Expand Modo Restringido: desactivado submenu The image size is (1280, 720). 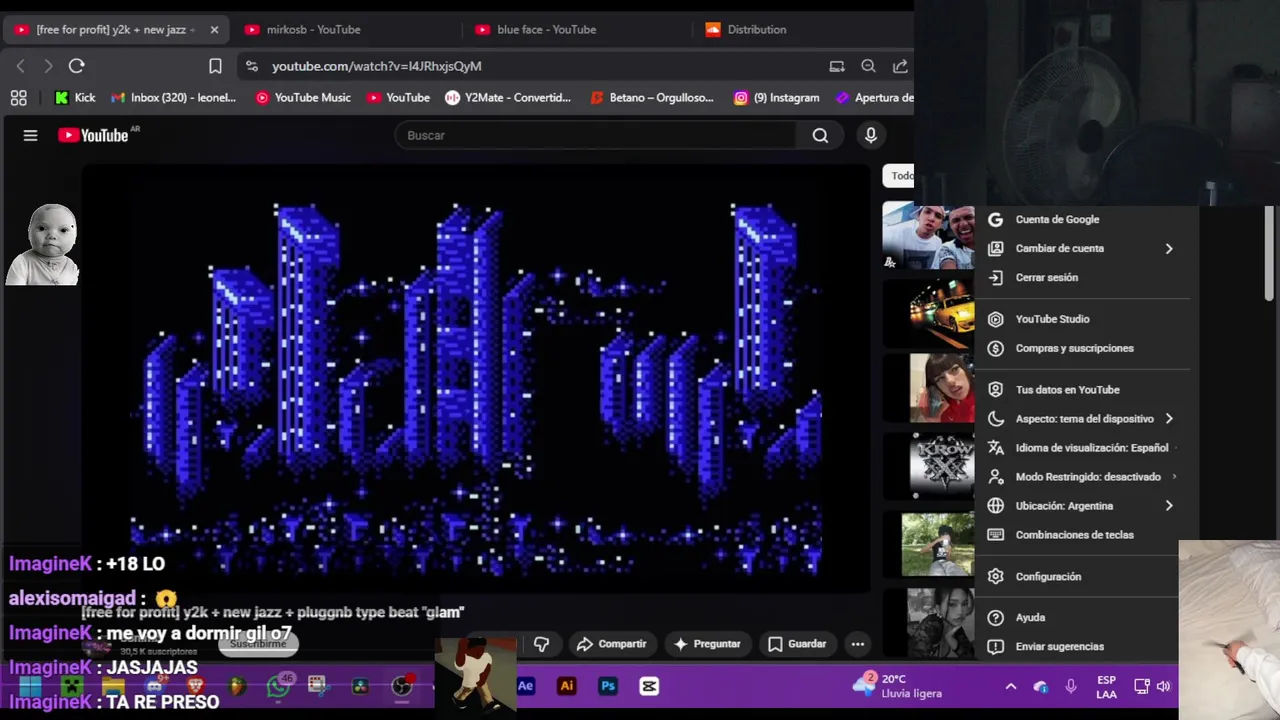[x=1174, y=477]
